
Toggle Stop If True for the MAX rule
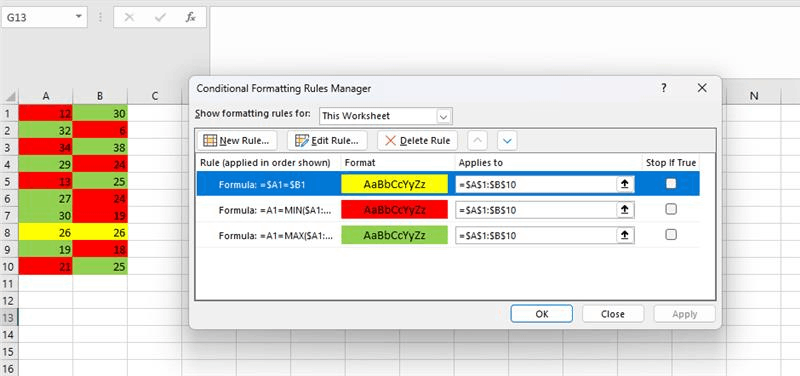[671, 235]
